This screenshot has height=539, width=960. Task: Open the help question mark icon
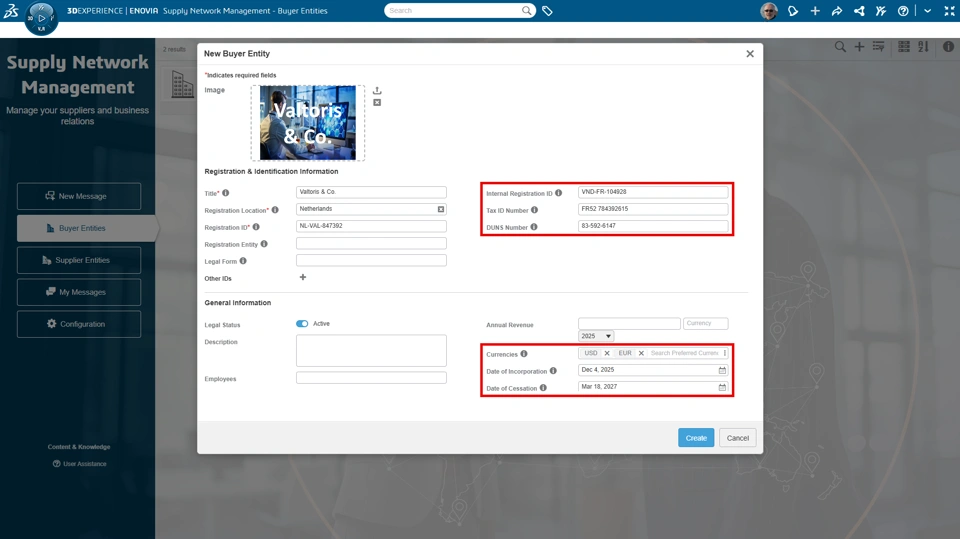click(903, 11)
